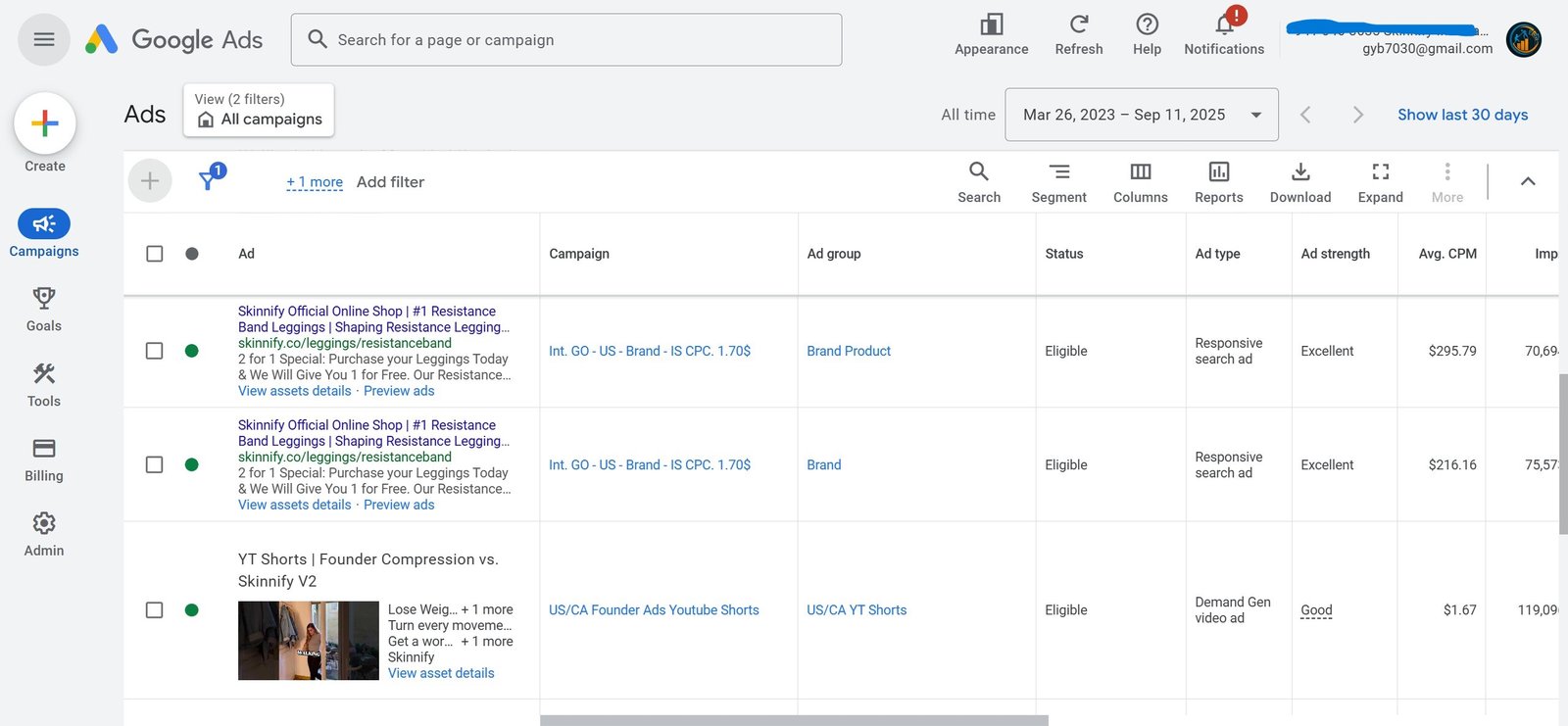Open the Appearance settings icon
The height and width of the screenshot is (726, 1568).
tap(992, 24)
